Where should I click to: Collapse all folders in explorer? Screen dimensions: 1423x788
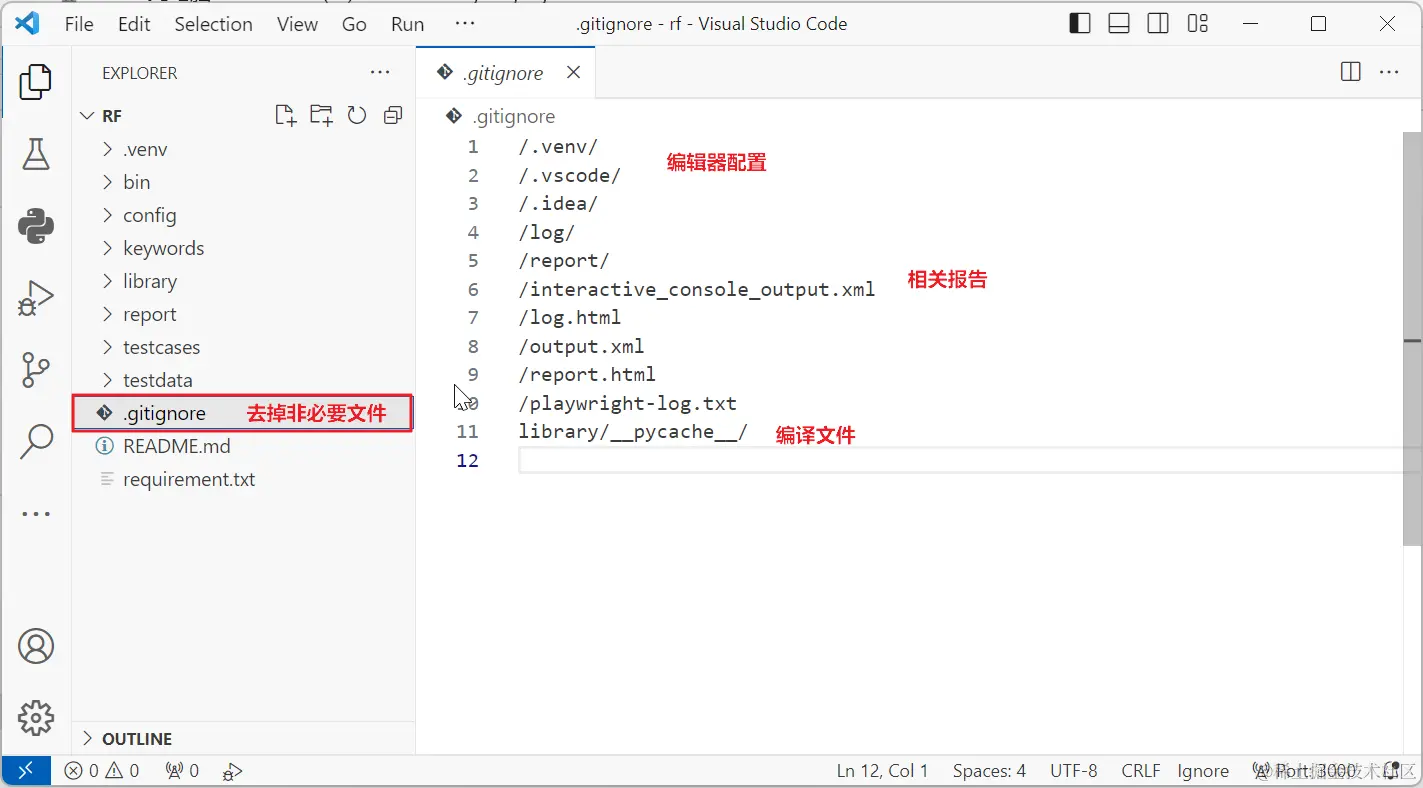(x=393, y=116)
